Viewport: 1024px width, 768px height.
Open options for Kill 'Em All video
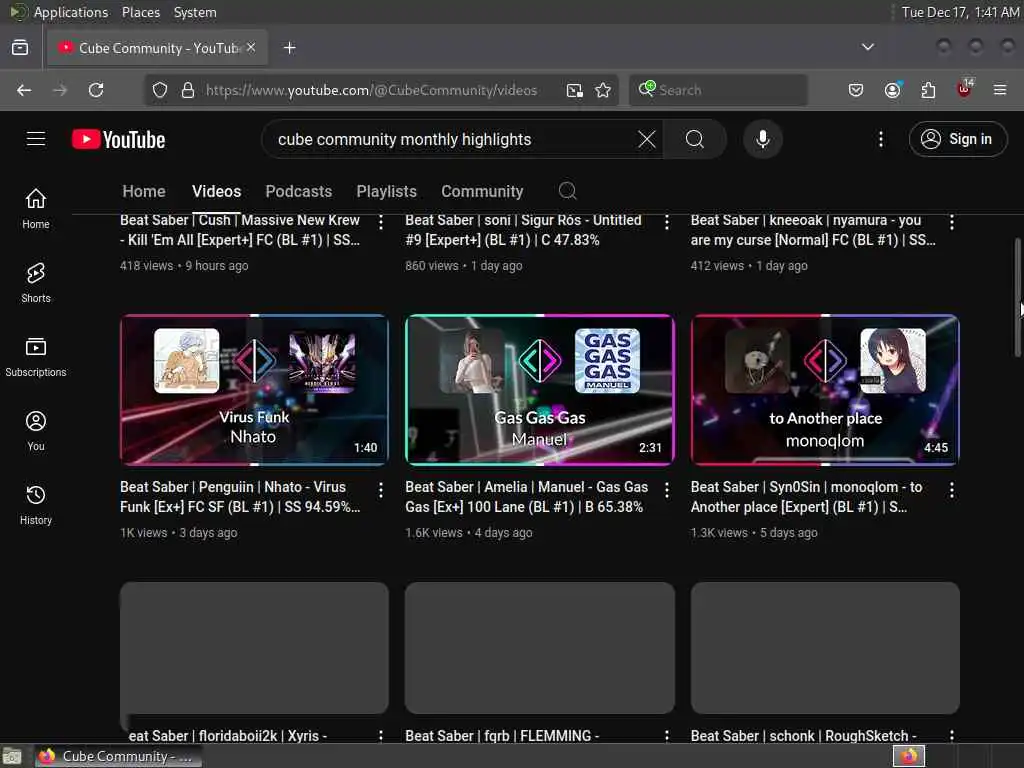click(381, 222)
